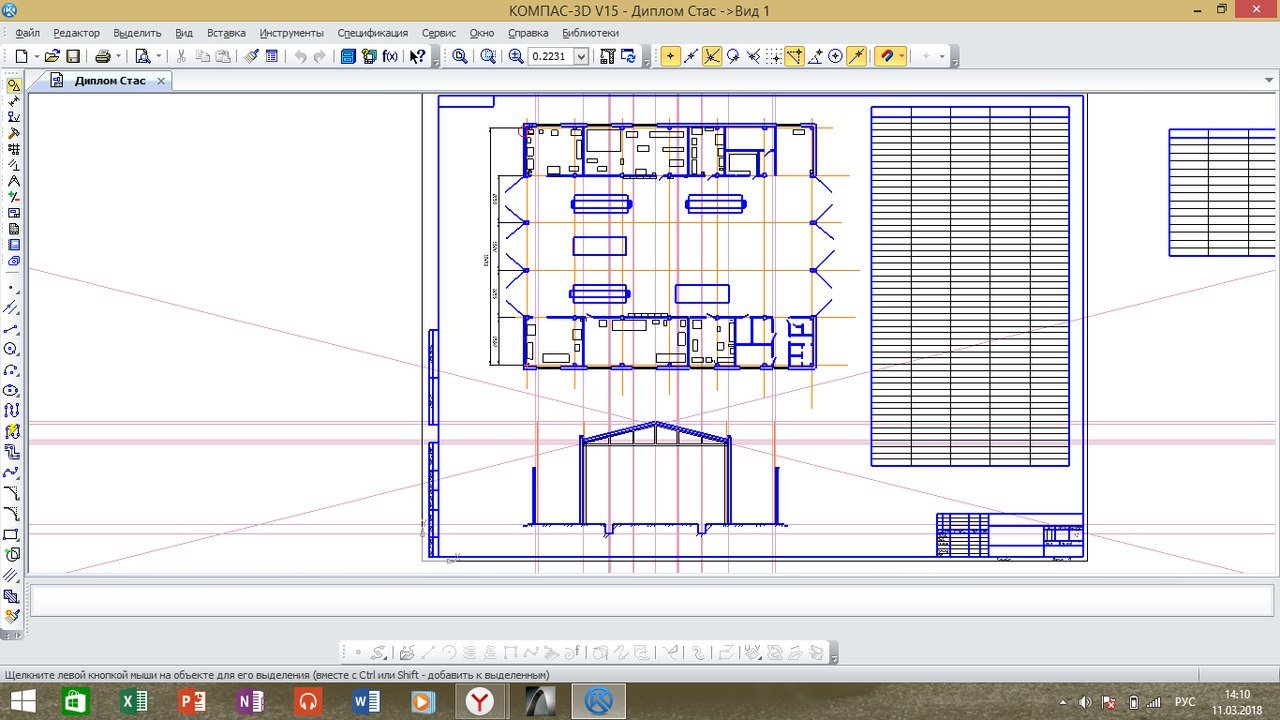Select the rectangle tool in left sidebar
The width and height of the screenshot is (1280, 720).
12,534
